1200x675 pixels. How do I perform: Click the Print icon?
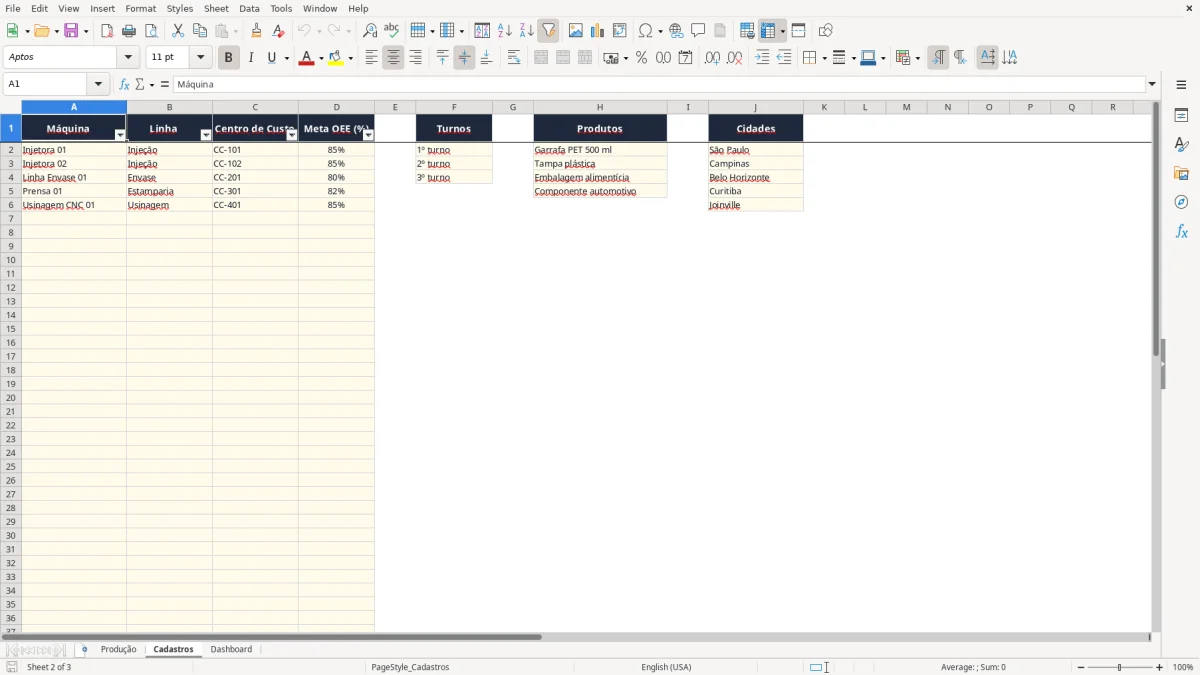[x=129, y=31]
